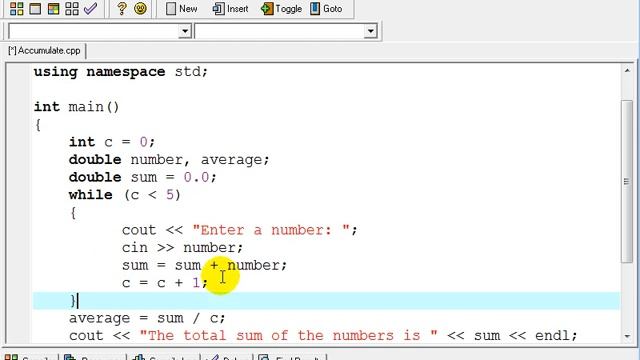Click the 'double number, average;' line
The width and height of the screenshot is (640, 360).
point(169,160)
